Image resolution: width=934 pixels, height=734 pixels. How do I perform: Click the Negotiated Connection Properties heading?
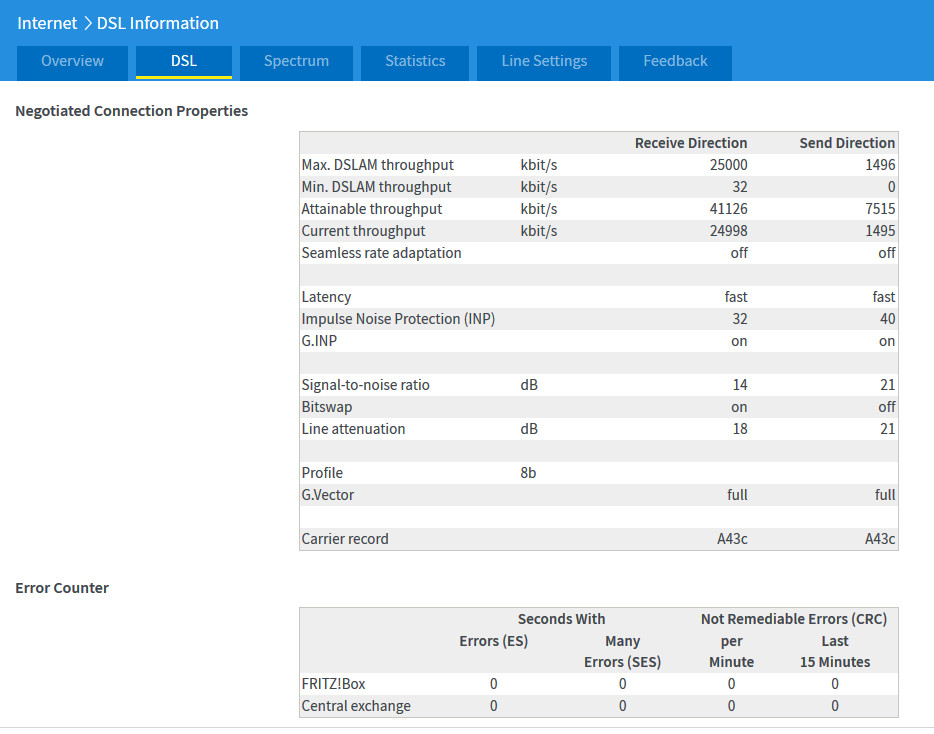pyautogui.click(x=131, y=111)
